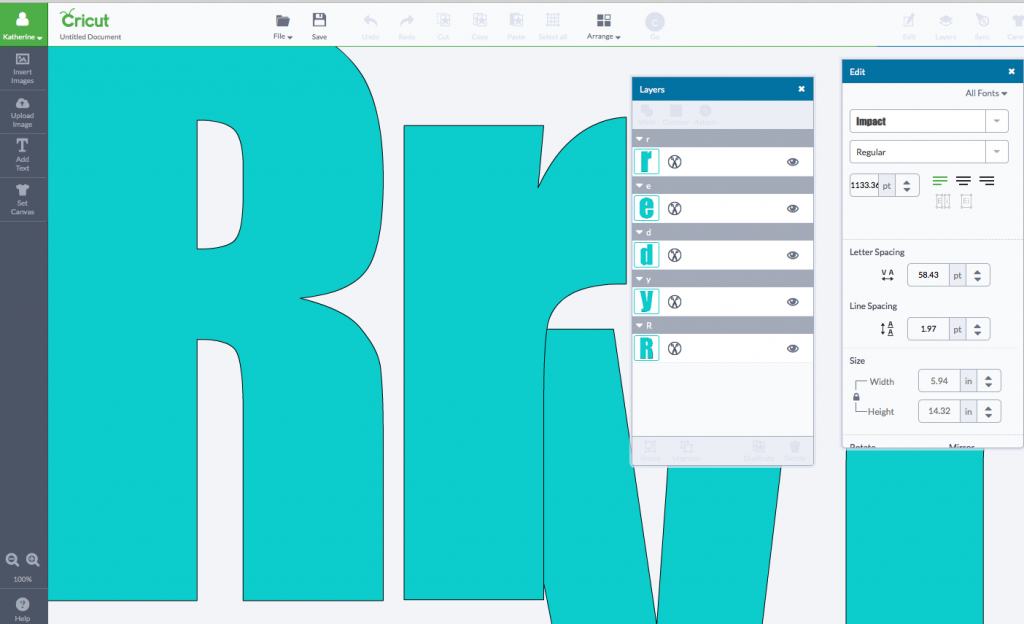Click the Line Spacing stepper

(x=978, y=329)
